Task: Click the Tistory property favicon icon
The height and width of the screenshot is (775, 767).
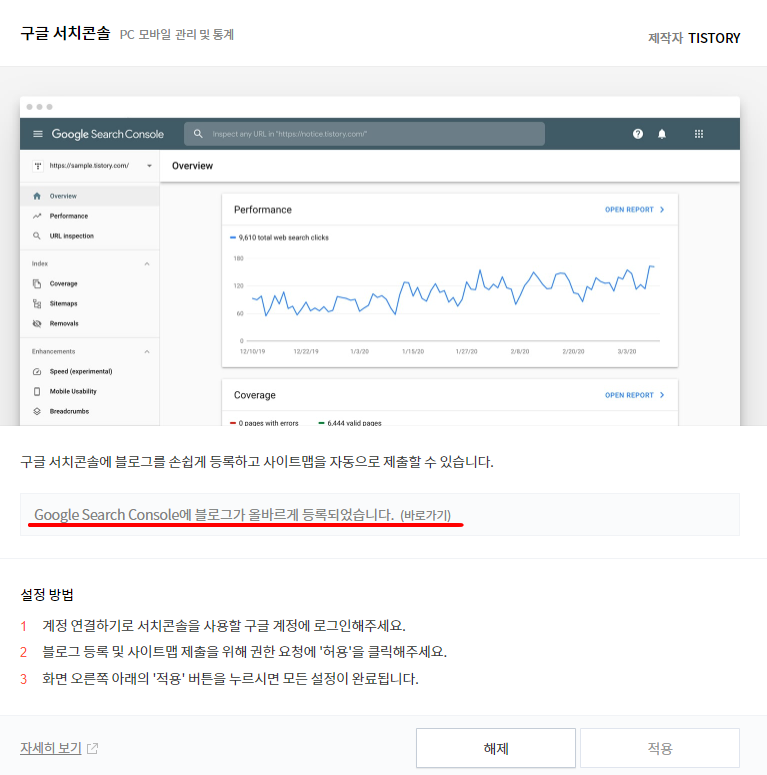Action: pyautogui.click(x=38, y=166)
